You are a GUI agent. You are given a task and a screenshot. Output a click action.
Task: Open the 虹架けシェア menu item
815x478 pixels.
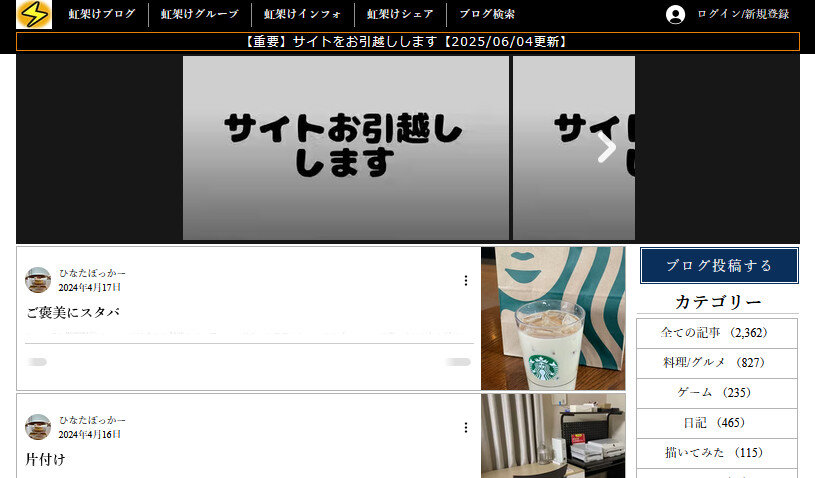coord(400,14)
